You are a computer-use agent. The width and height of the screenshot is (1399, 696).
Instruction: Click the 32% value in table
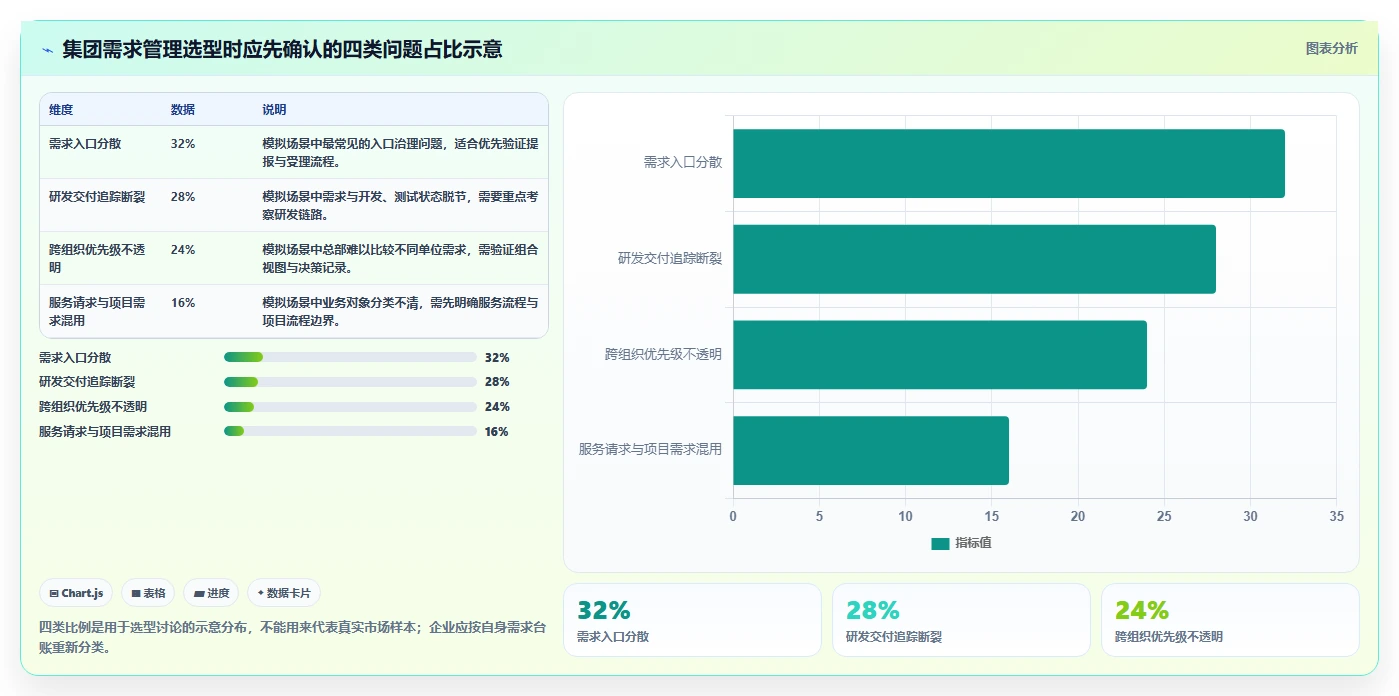[183, 144]
